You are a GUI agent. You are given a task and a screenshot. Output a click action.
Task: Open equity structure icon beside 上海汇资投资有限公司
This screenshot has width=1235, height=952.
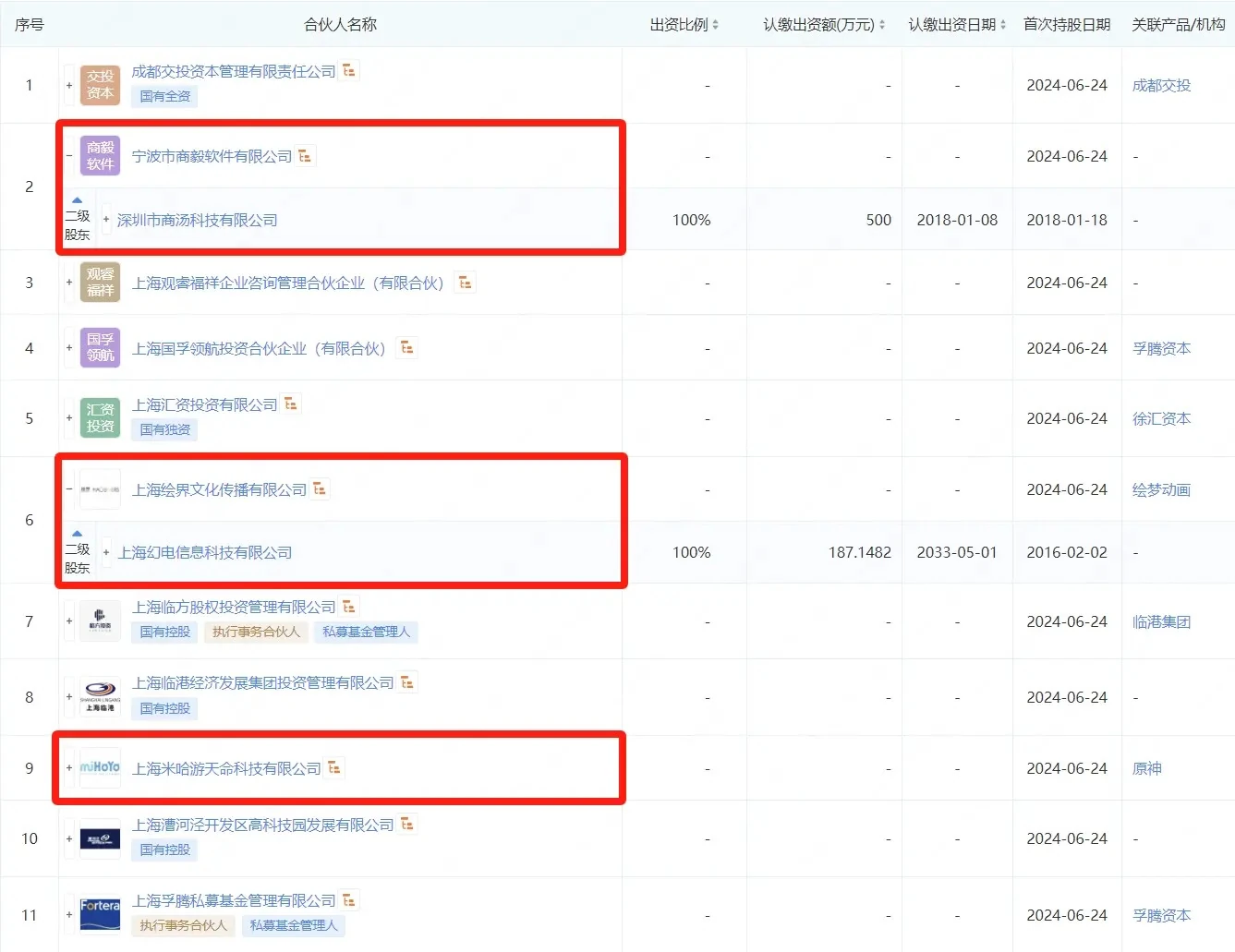coord(291,404)
